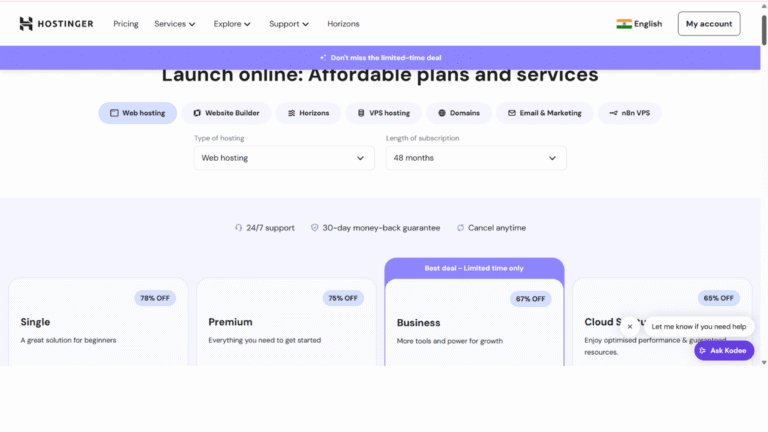768x432 pixels.
Task: Switch to the n8n VPS tab
Action: pos(629,113)
